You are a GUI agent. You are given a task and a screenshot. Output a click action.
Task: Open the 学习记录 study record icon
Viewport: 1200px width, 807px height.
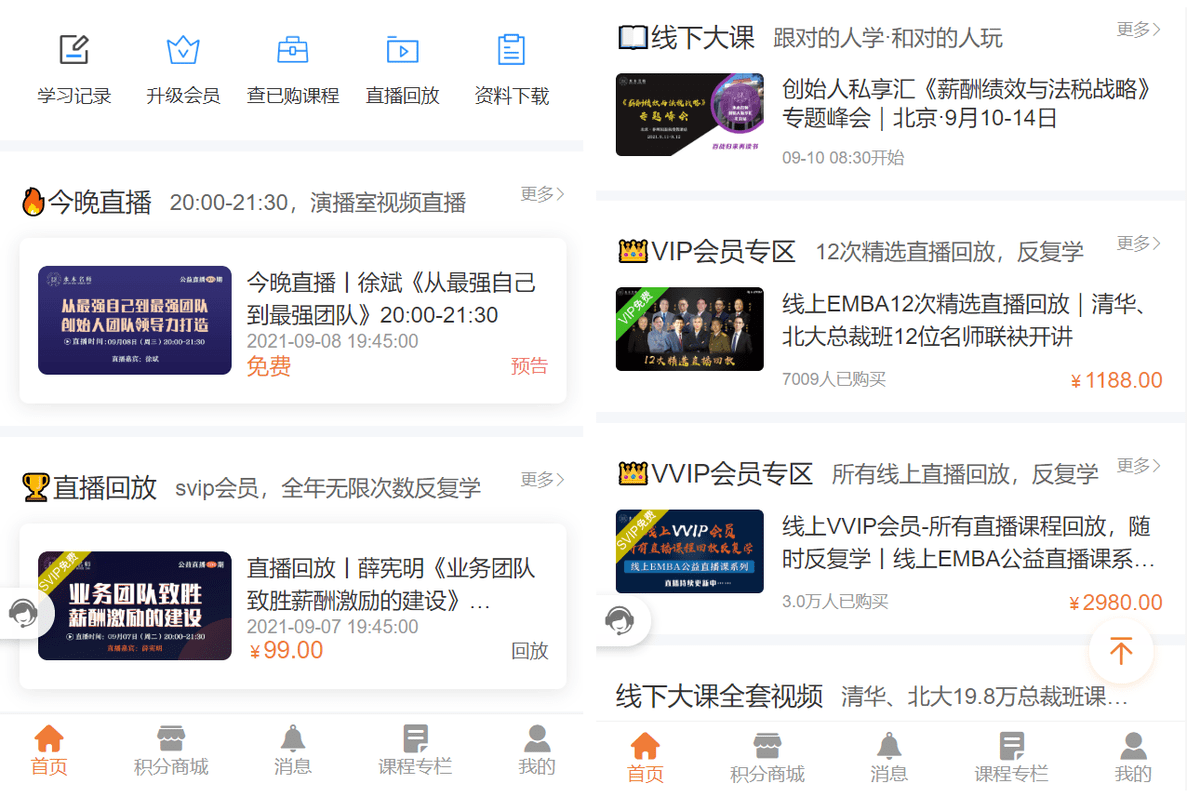(x=74, y=50)
